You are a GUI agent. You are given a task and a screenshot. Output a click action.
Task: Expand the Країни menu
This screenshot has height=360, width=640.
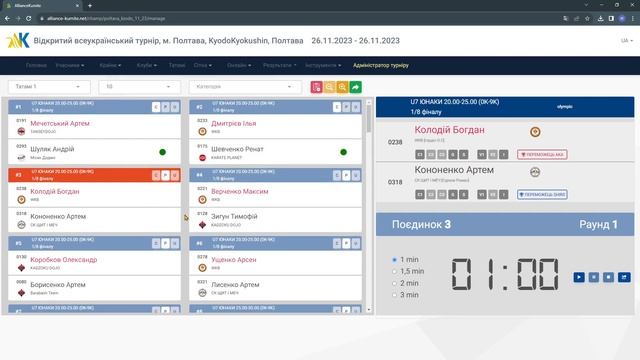110,65
